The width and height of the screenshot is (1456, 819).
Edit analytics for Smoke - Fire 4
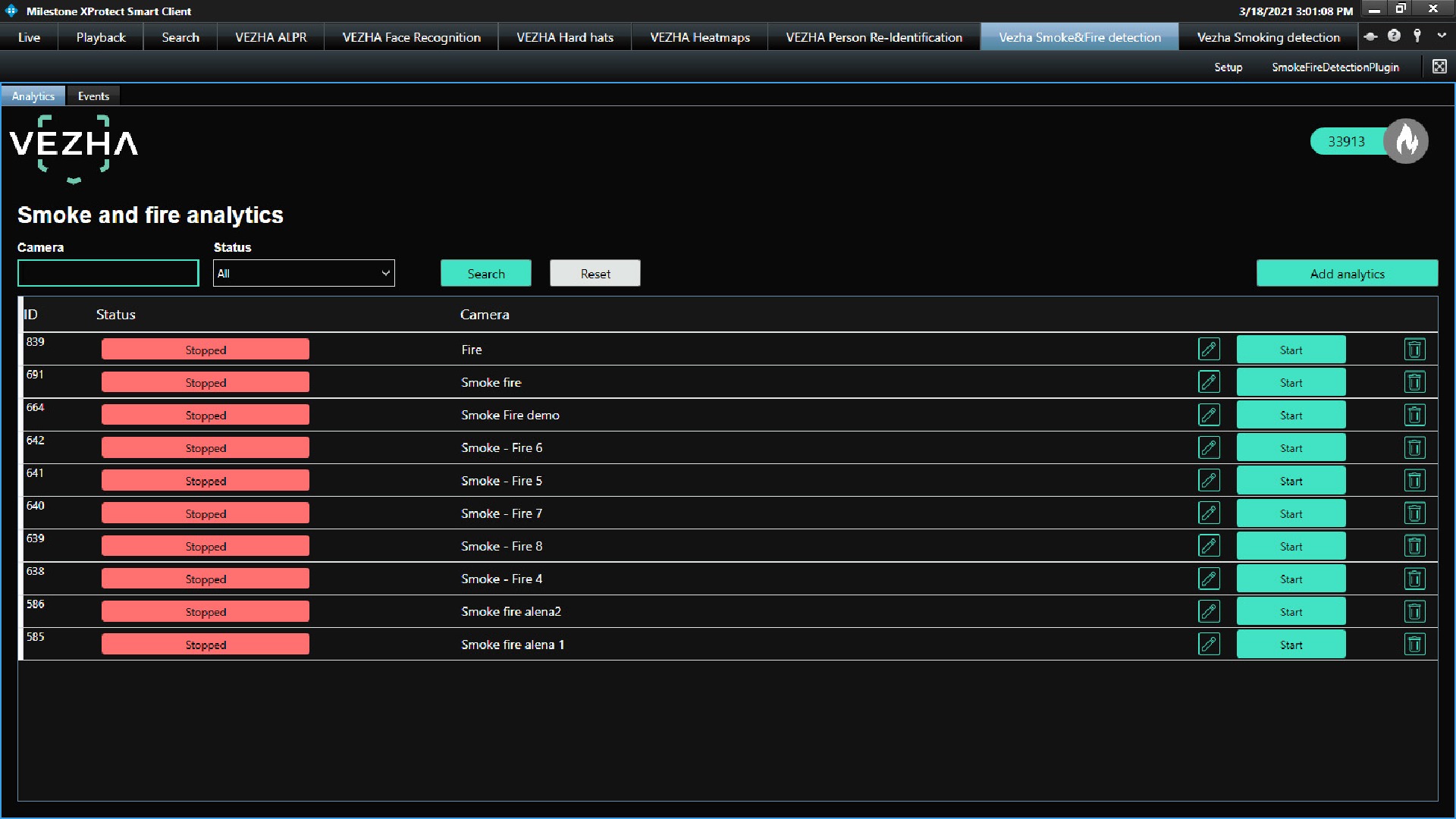pyautogui.click(x=1209, y=579)
